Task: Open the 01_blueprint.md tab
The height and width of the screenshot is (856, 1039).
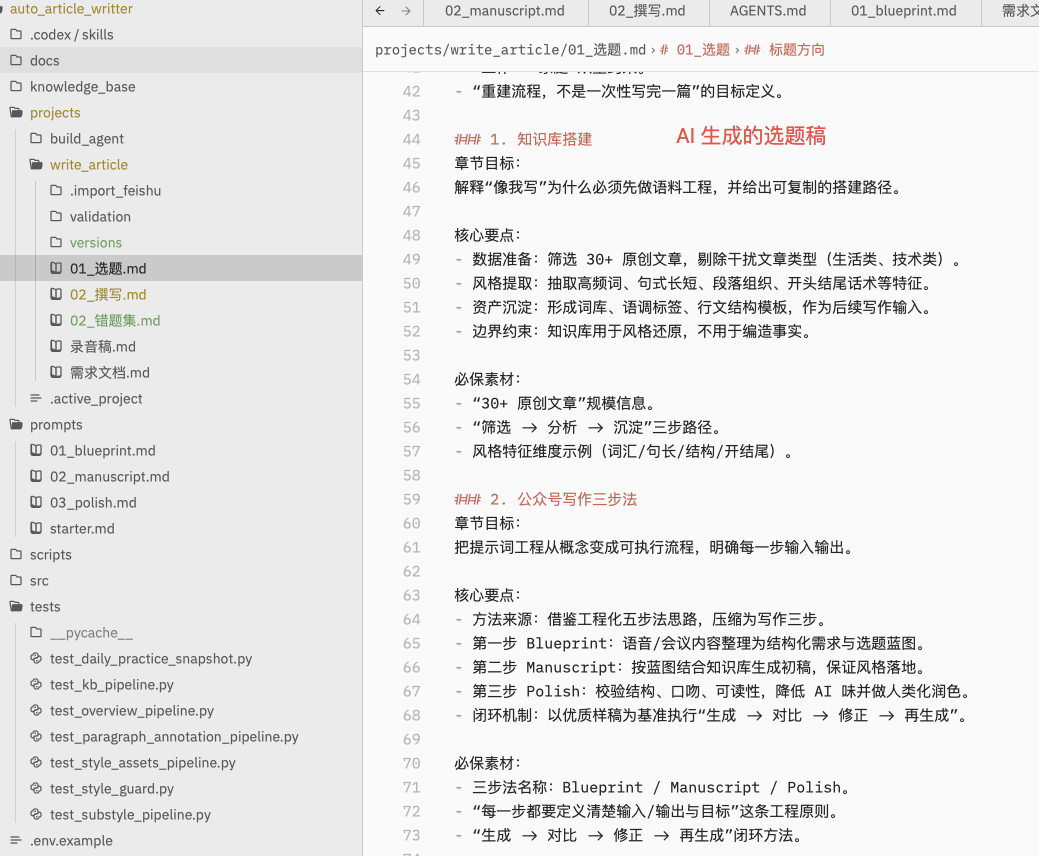Action: (904, 11)
